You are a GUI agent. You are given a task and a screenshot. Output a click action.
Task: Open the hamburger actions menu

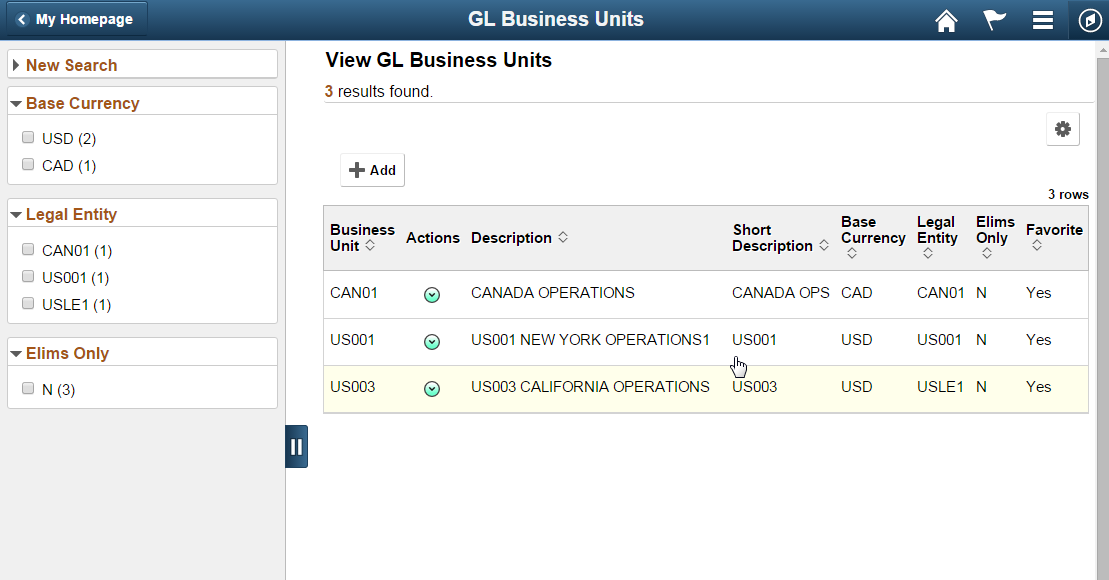[x=1043, y=20]
